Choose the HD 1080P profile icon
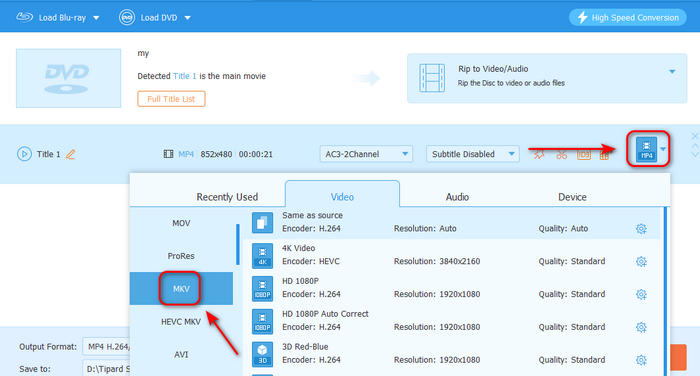Viewport: 700px width, 376px height. tap(262, 288)
